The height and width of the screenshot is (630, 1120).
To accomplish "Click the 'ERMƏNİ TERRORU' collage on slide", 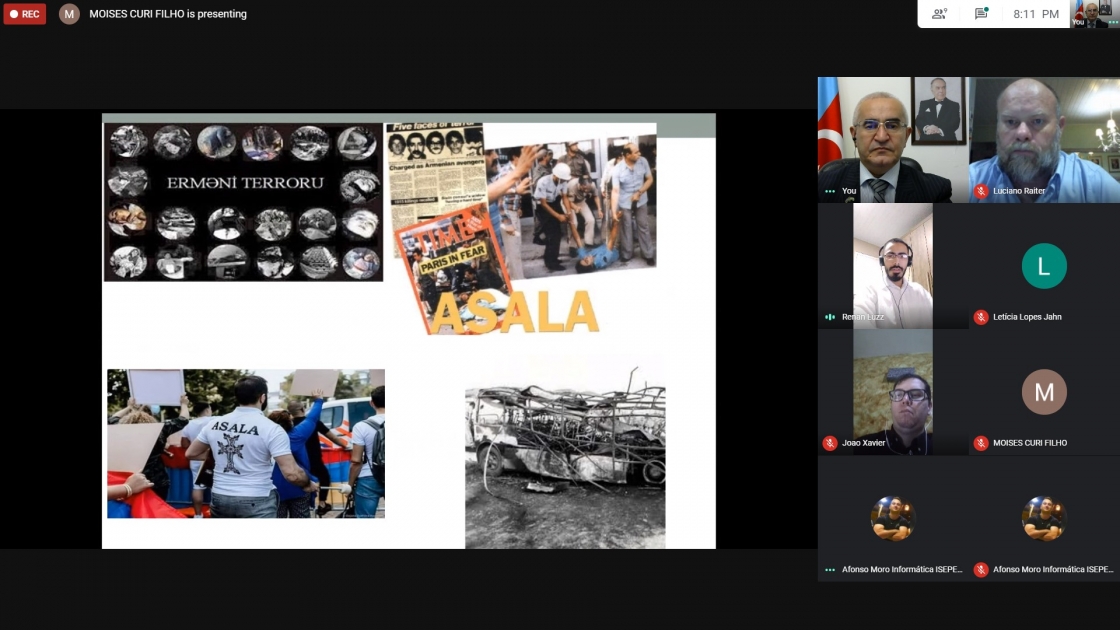I will (x=244, y=202).
